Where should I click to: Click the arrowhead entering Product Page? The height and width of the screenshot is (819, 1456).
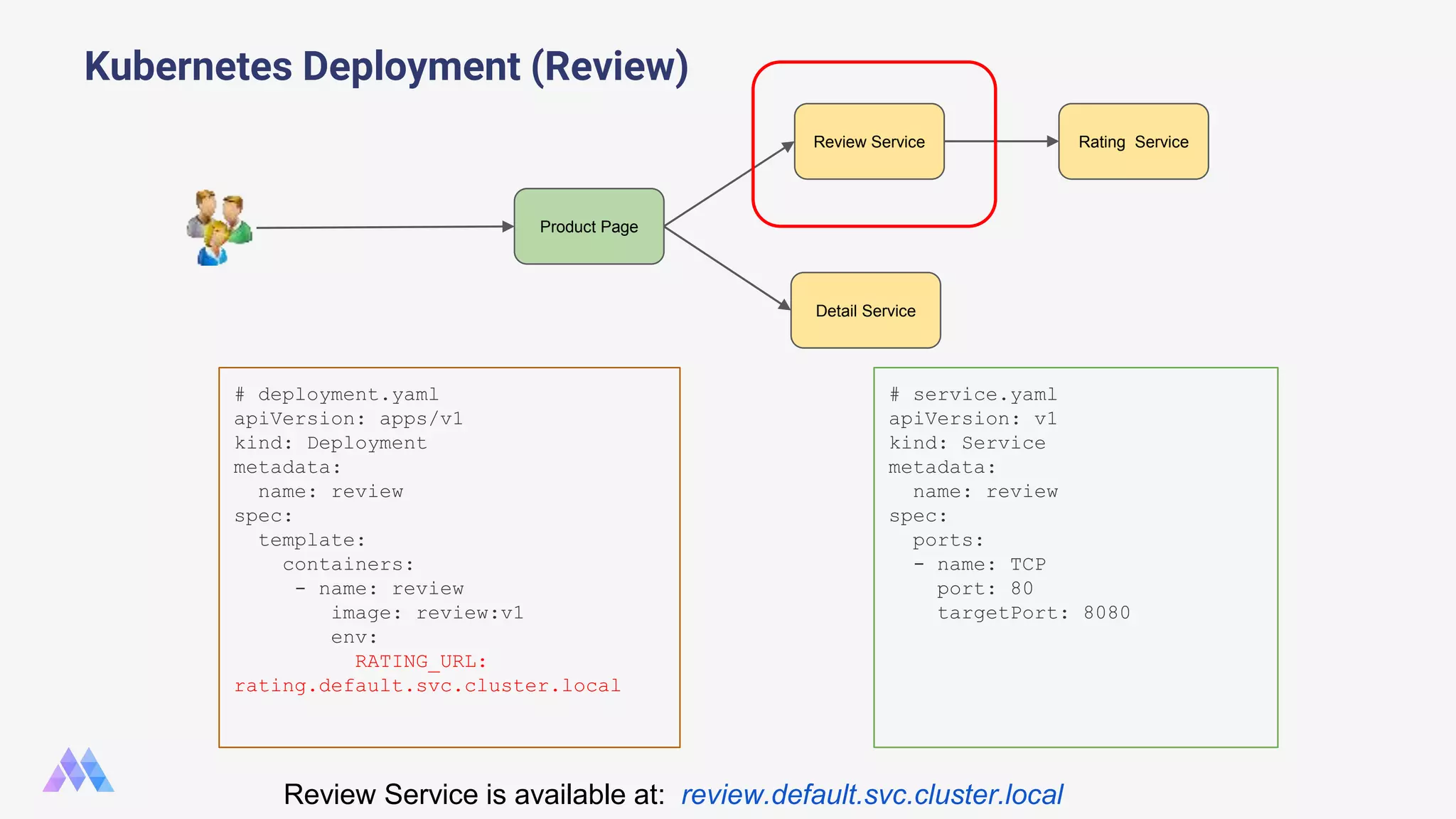508,227
